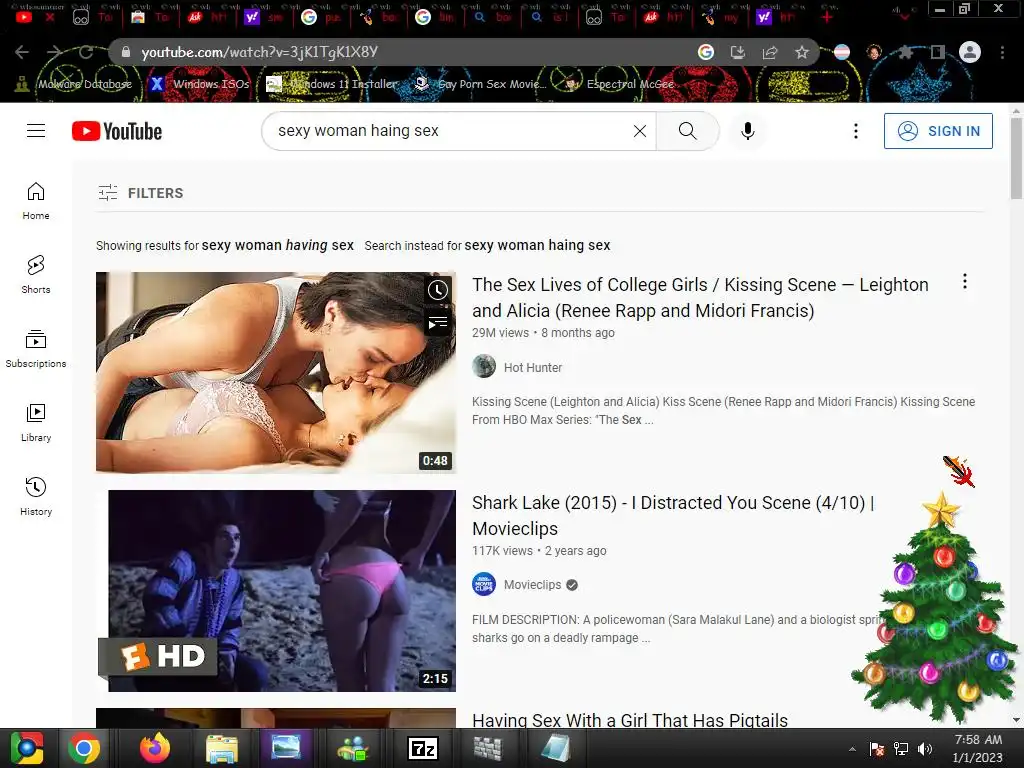Click the 2:15 Shark Lake thumbnail
Viewport: 1024px width, 768px height.
tap(276, 591)
